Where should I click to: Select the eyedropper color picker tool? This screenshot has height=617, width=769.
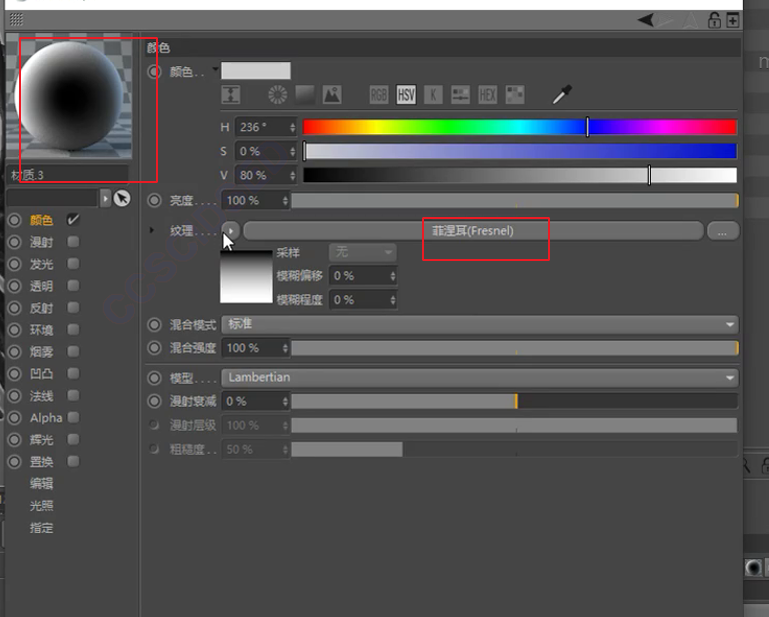(x=562, y=94)
